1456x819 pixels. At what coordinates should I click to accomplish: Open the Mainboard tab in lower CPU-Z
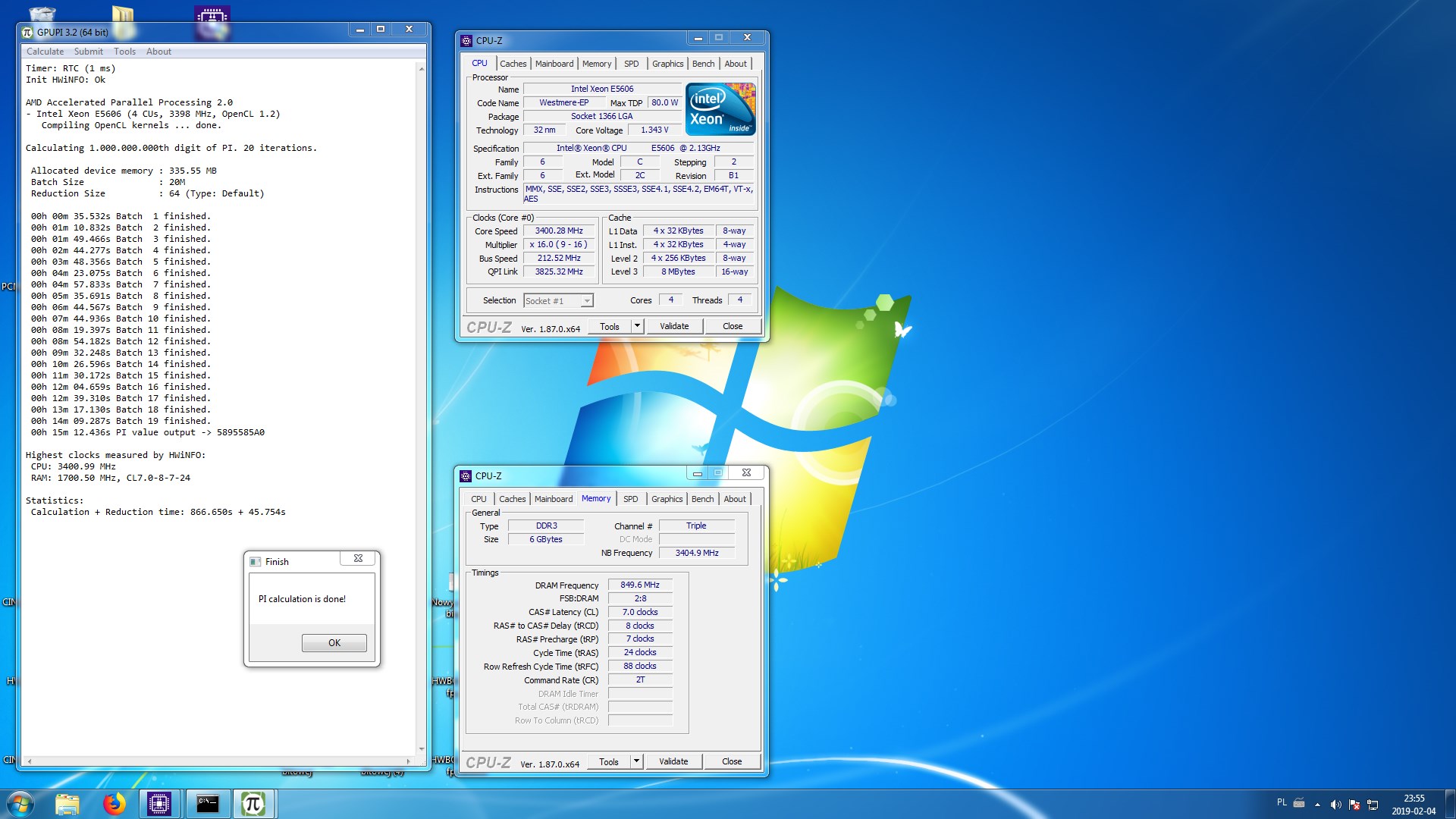[554, 499]
